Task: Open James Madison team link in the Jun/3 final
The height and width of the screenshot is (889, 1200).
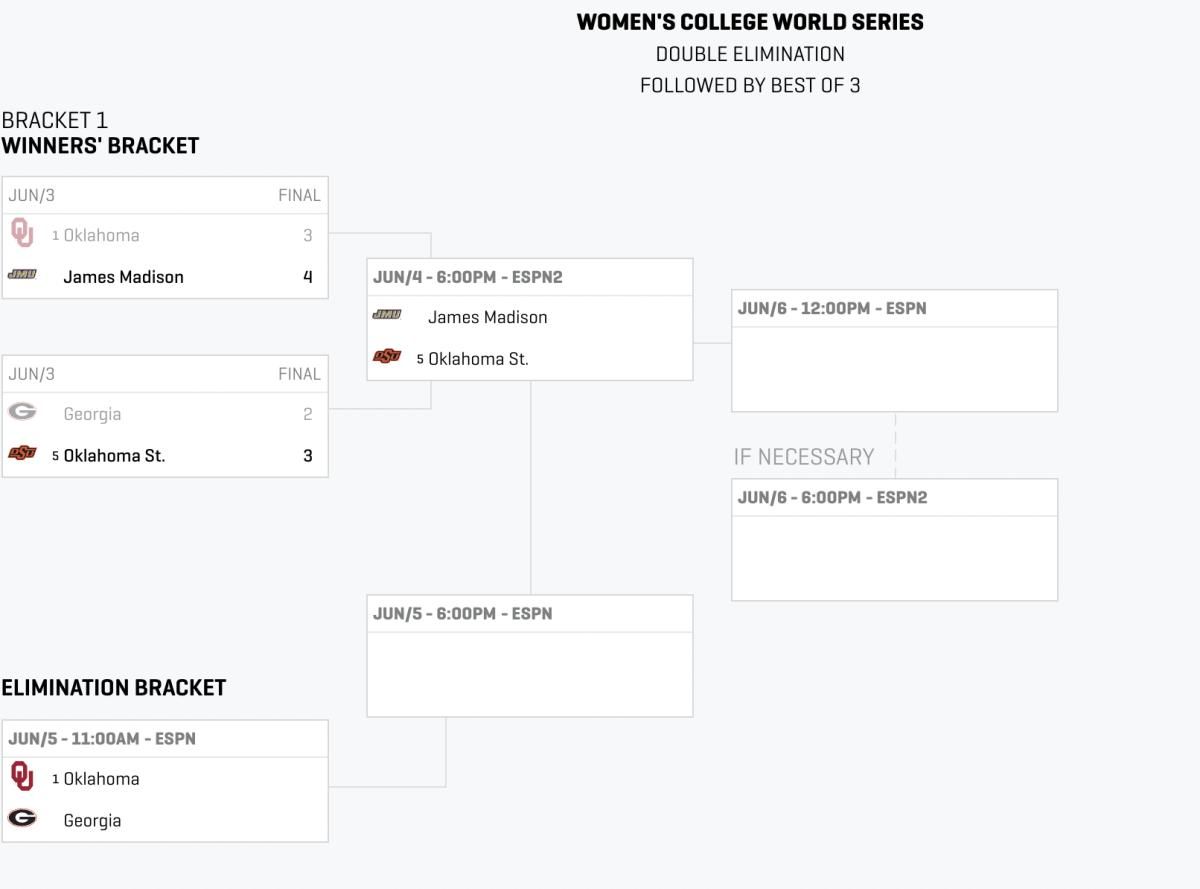Action: (x=123, y=277)
